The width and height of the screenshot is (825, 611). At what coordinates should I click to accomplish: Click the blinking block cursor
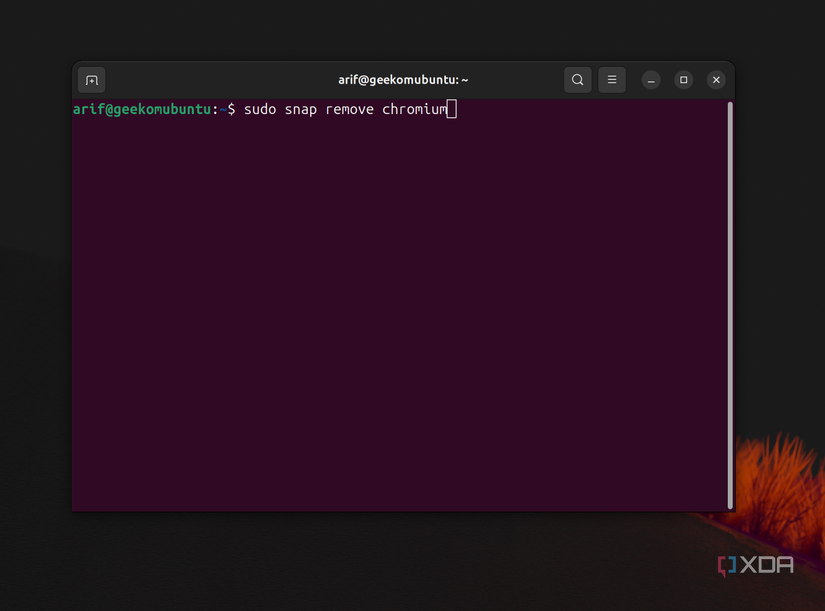pos(450,109)
